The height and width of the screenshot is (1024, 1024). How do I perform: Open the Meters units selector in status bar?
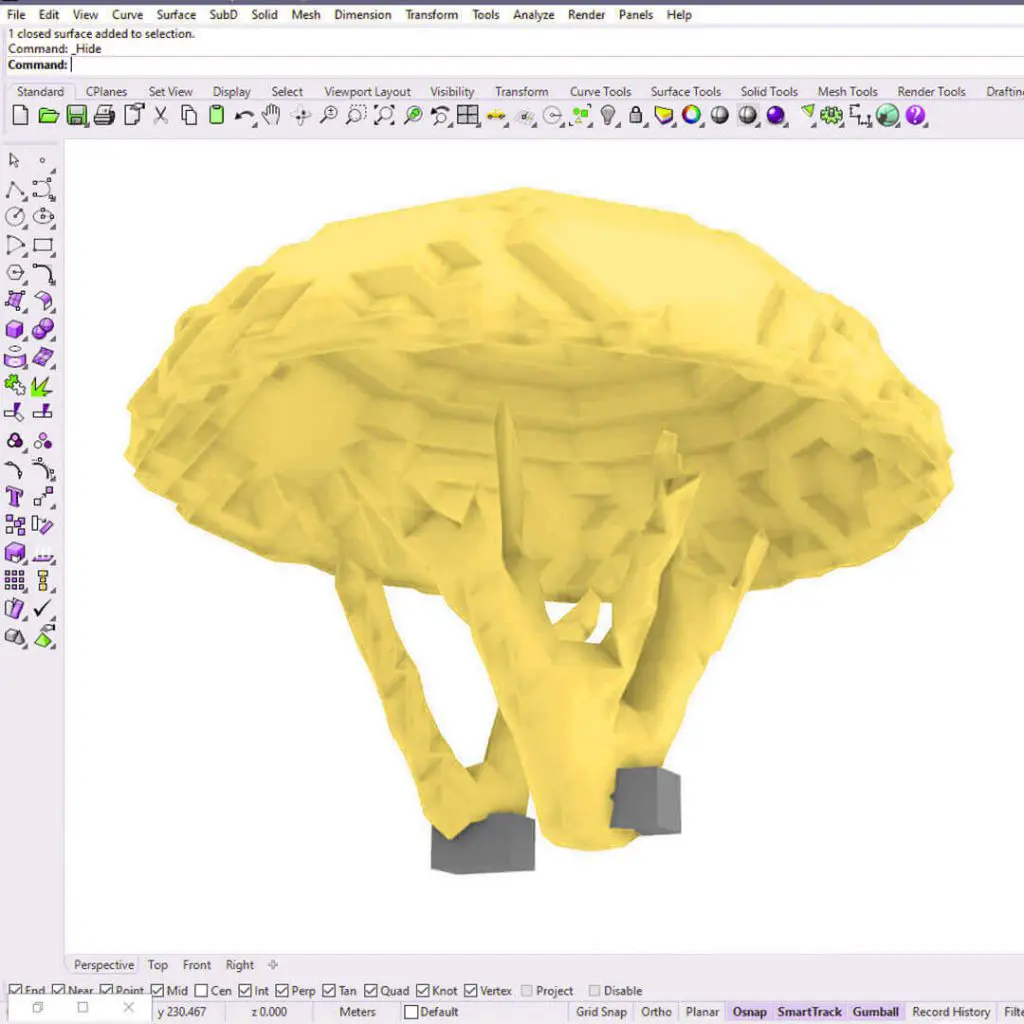(x=357, y=1012)
